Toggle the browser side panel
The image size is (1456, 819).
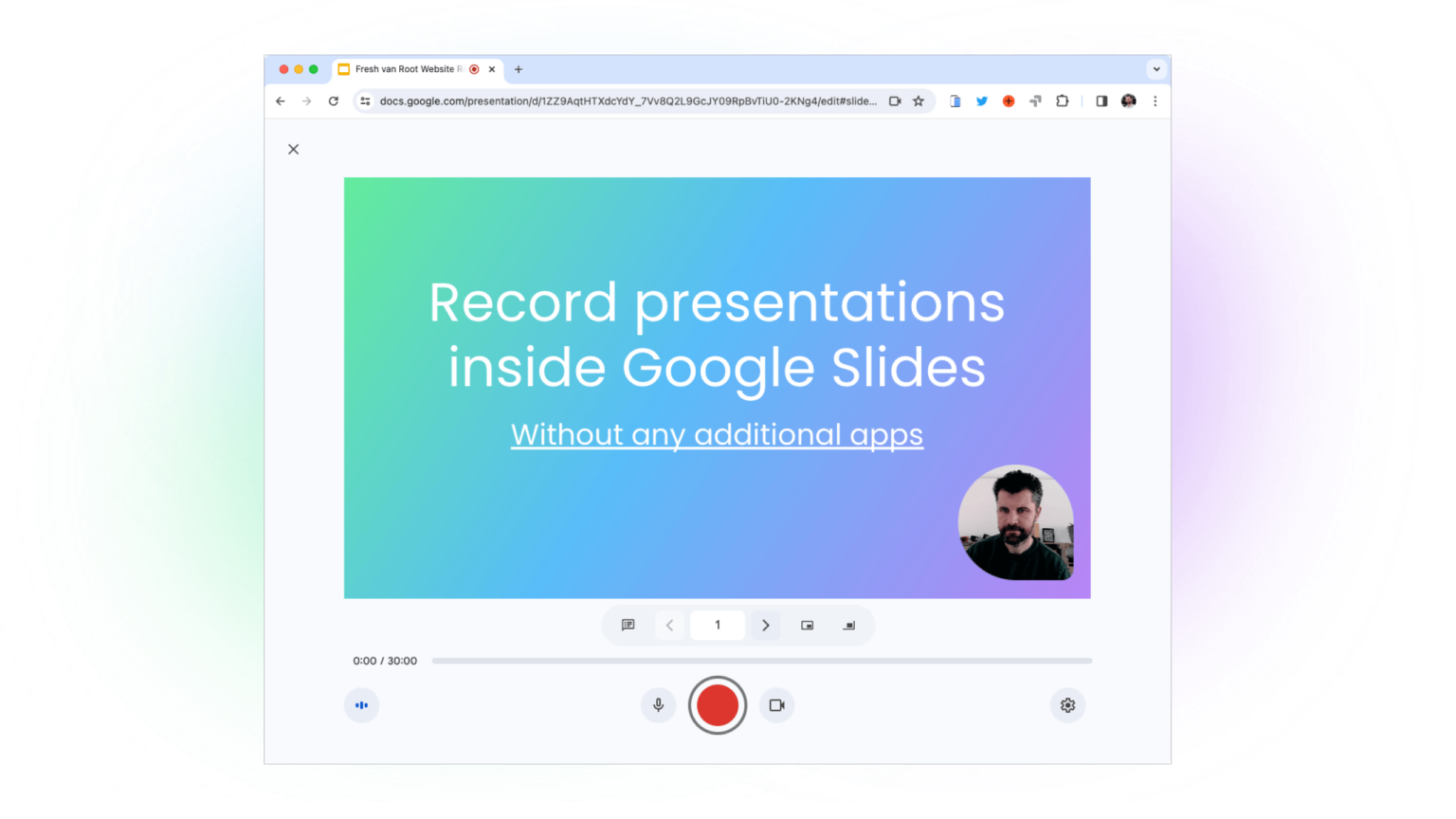(x=1101, y=101)
